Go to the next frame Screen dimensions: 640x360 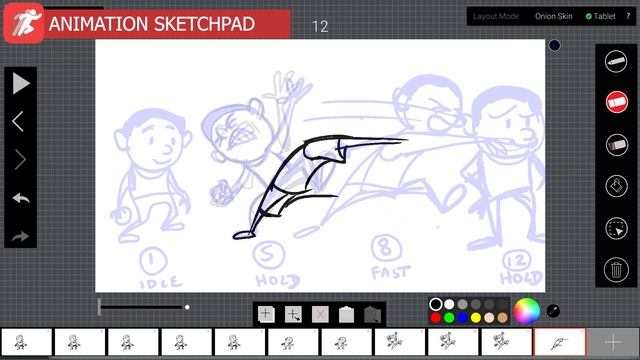(20, 159)
